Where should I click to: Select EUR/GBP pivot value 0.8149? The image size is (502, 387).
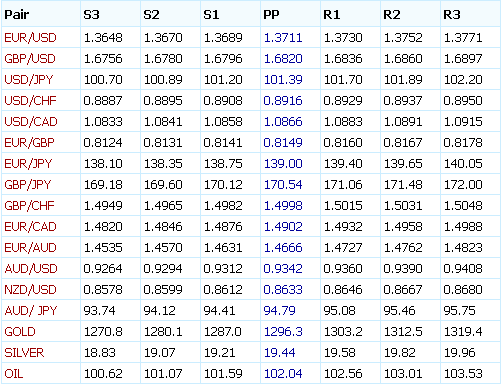(x=283, y=143)
